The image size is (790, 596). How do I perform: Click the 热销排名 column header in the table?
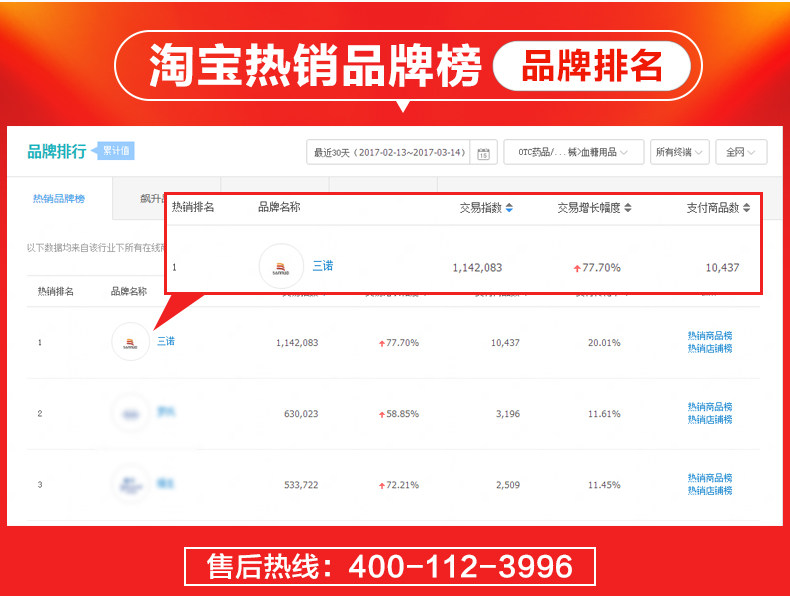[x=55, y=291]
